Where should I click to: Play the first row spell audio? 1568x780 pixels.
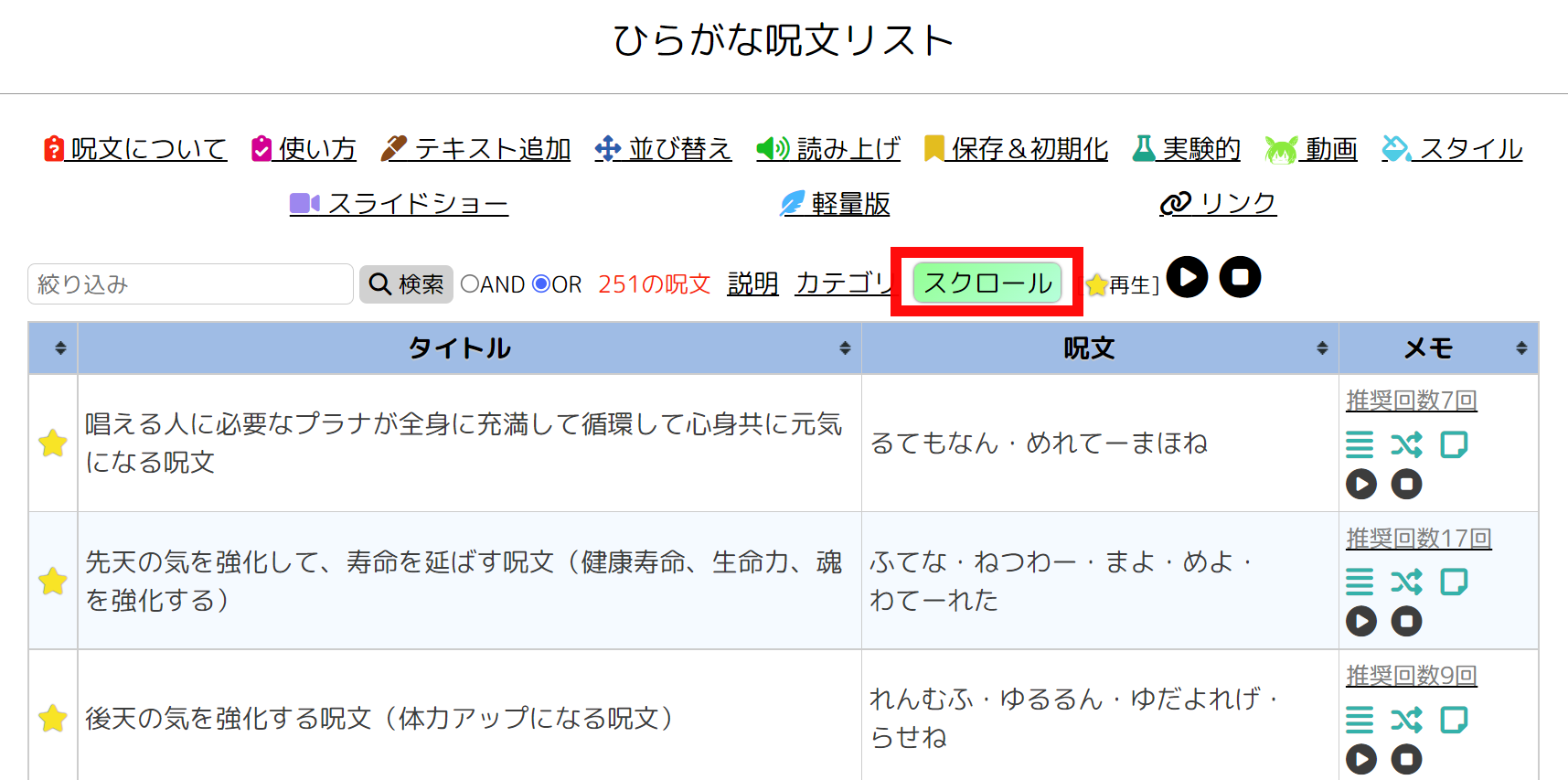pyautogui.click(x=1360, y=484)
